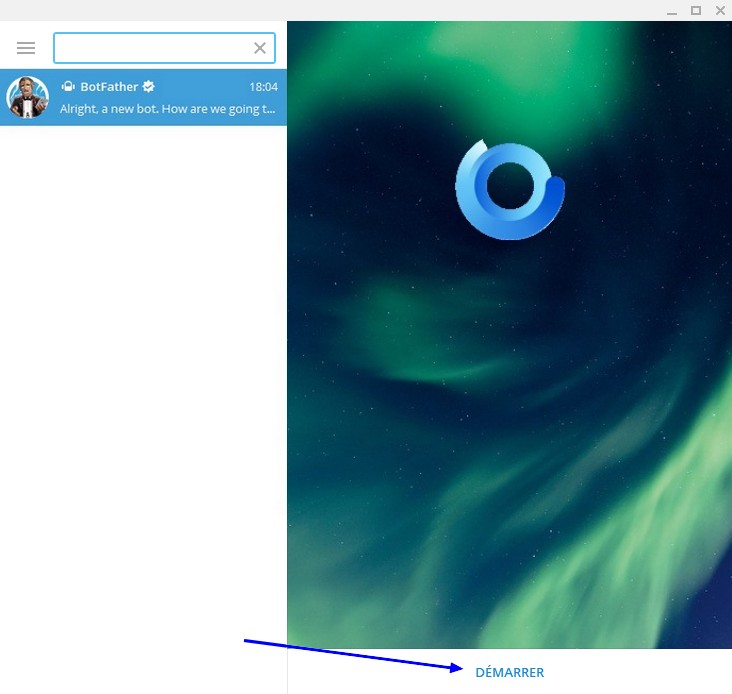Image resolution: width=732 pixels, height=694 pixels.
Task: Click the blue arrow annotation's arrowhead
Action: coord(460,670)
